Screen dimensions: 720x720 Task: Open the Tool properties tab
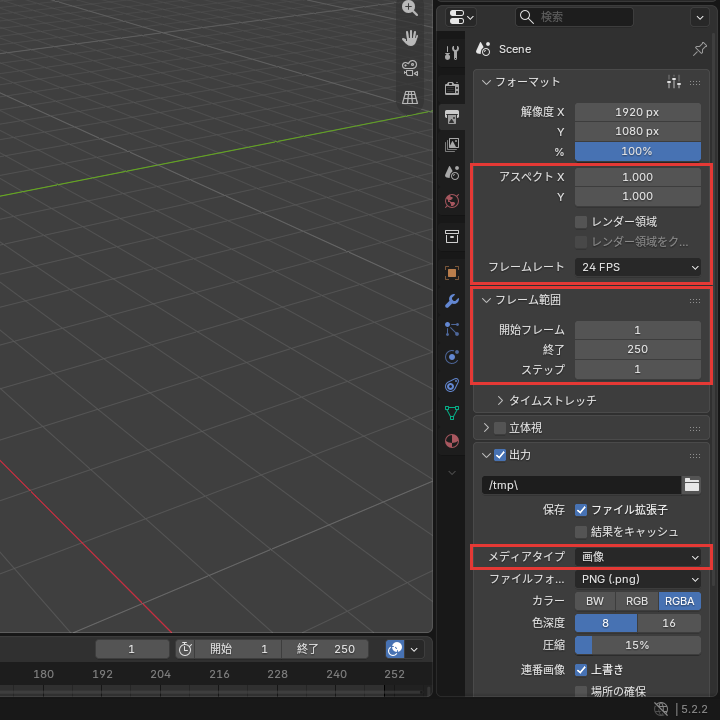452,53
